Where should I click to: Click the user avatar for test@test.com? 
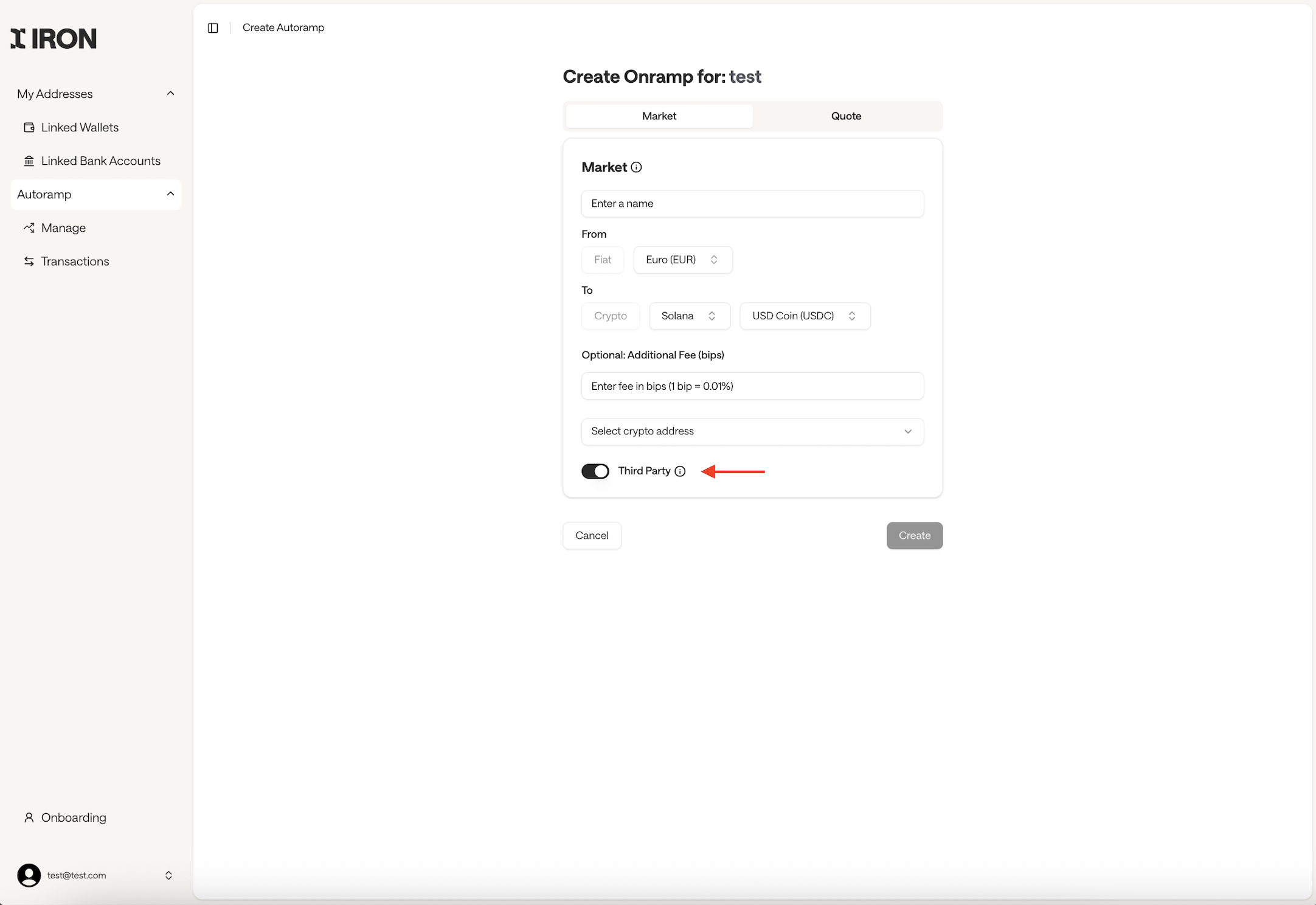pos(29,875)
